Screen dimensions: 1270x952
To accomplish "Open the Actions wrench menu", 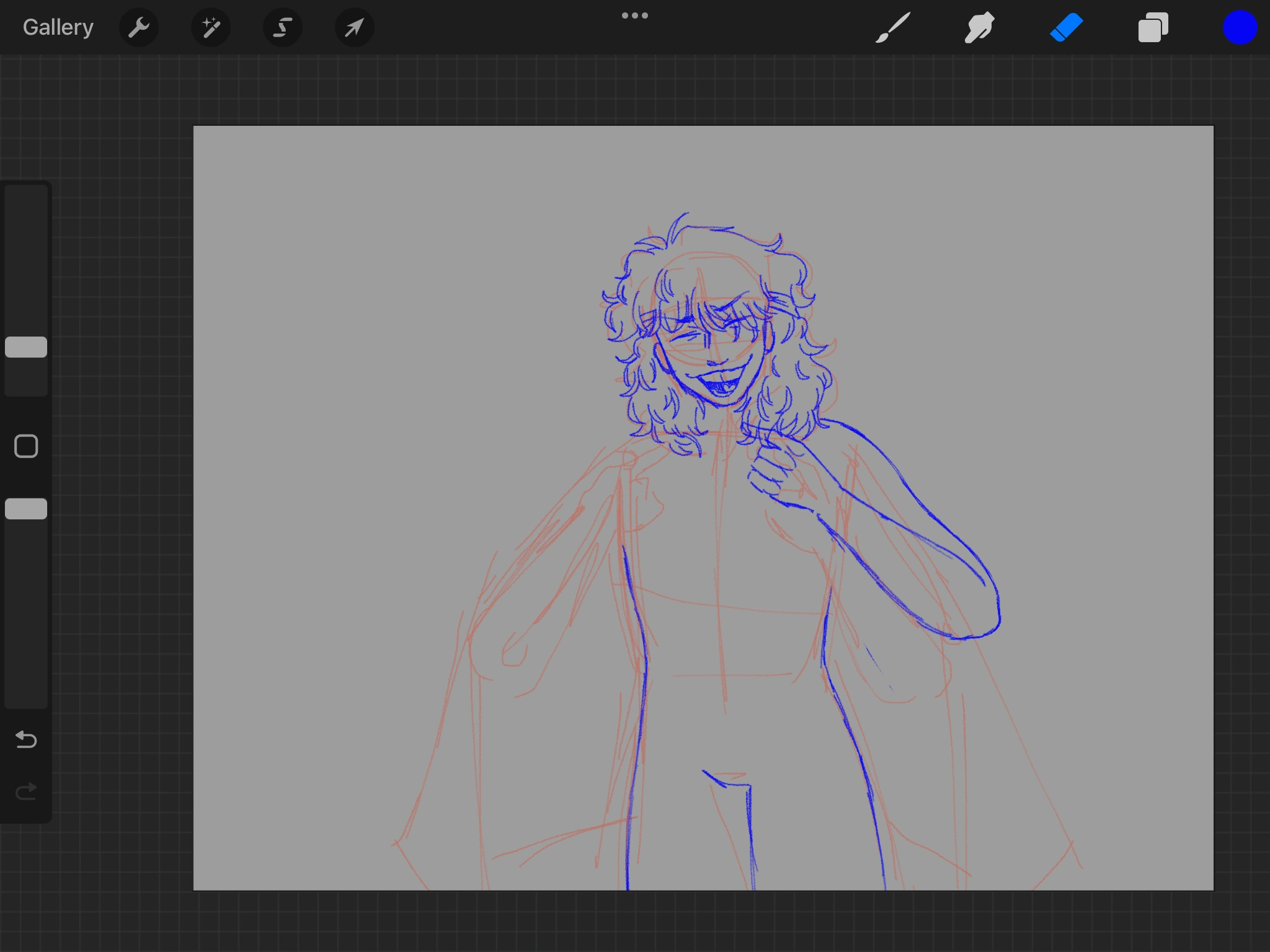I will coord(139,27).
